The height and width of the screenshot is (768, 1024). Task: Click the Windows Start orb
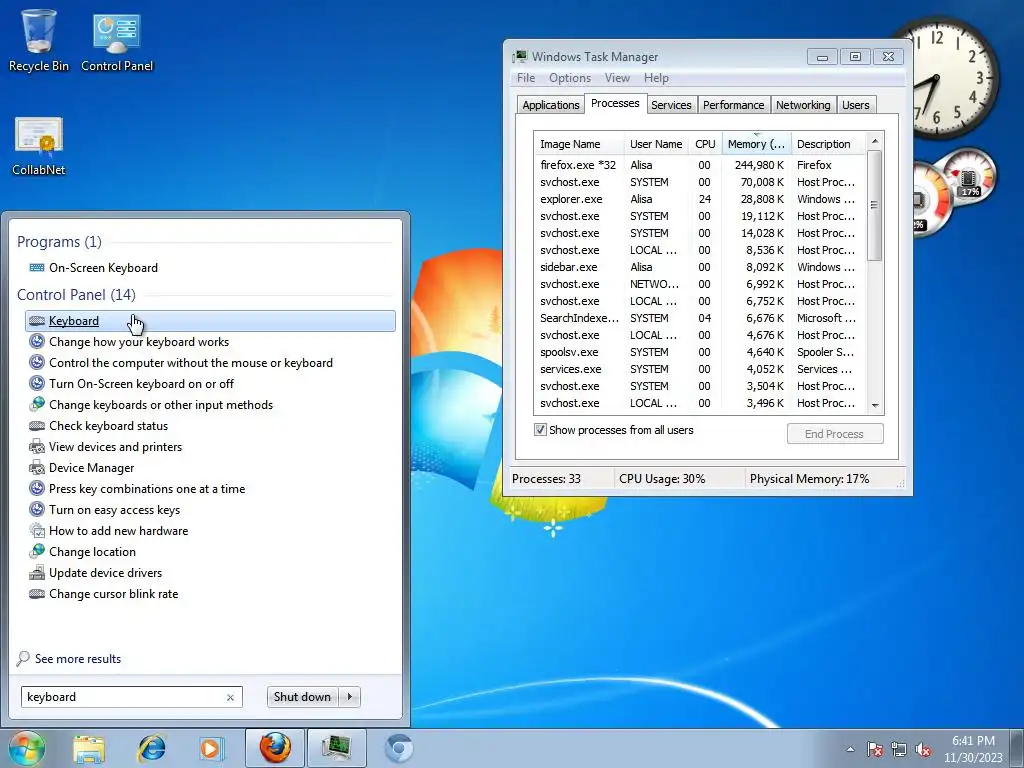26,748
